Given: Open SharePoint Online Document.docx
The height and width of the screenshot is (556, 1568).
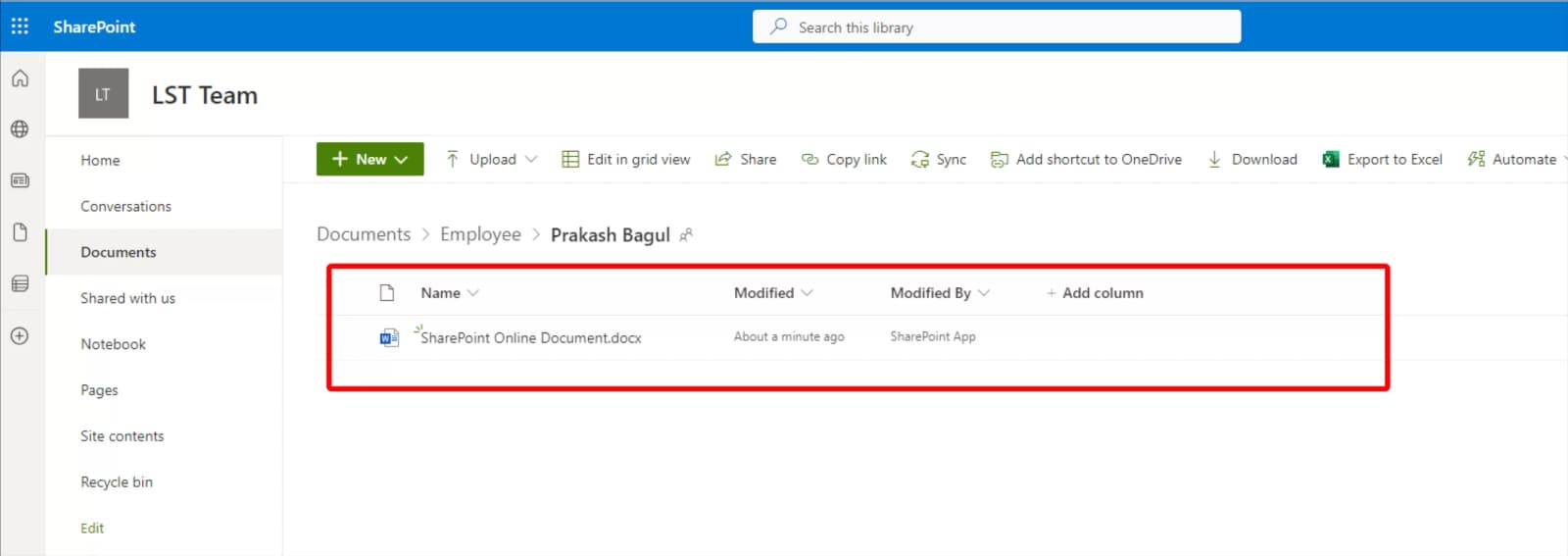Looking at the screenshot, I should coord(531,338).
